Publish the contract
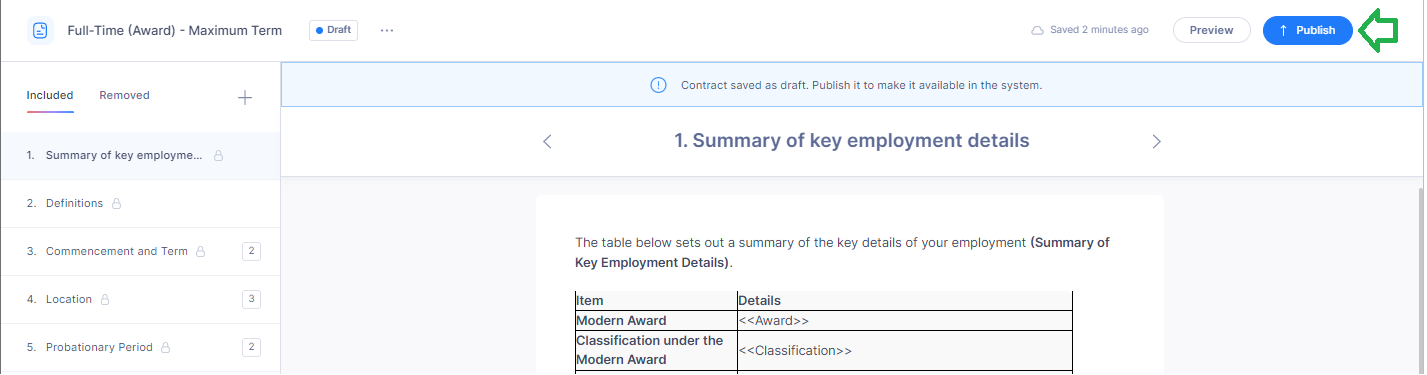 point(1308,30)
